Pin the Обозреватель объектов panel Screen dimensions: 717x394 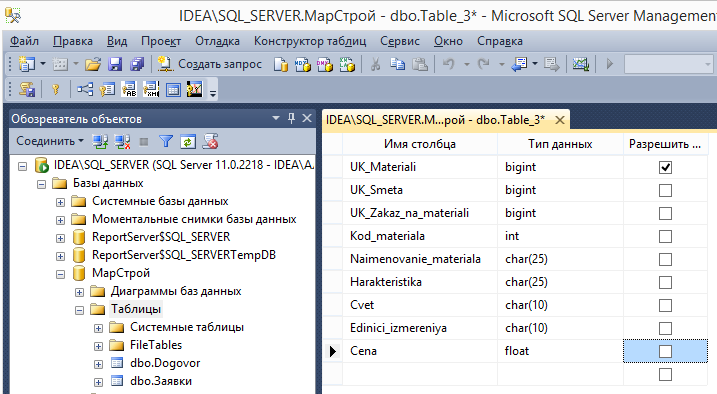coord(291,118)
